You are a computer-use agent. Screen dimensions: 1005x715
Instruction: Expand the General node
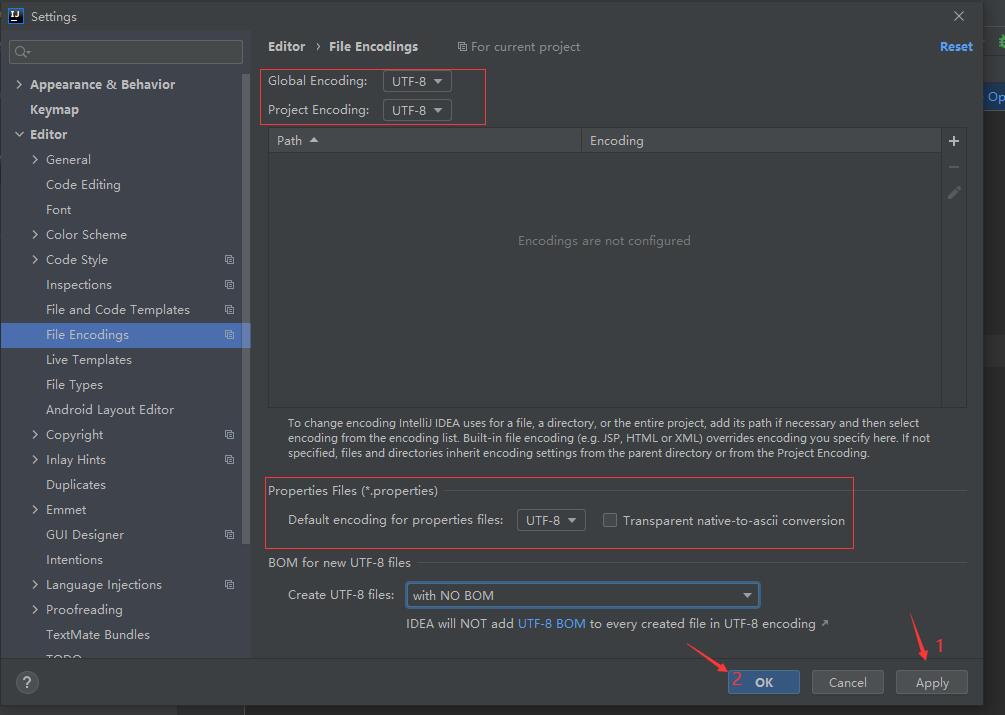[x=35, y=159]
